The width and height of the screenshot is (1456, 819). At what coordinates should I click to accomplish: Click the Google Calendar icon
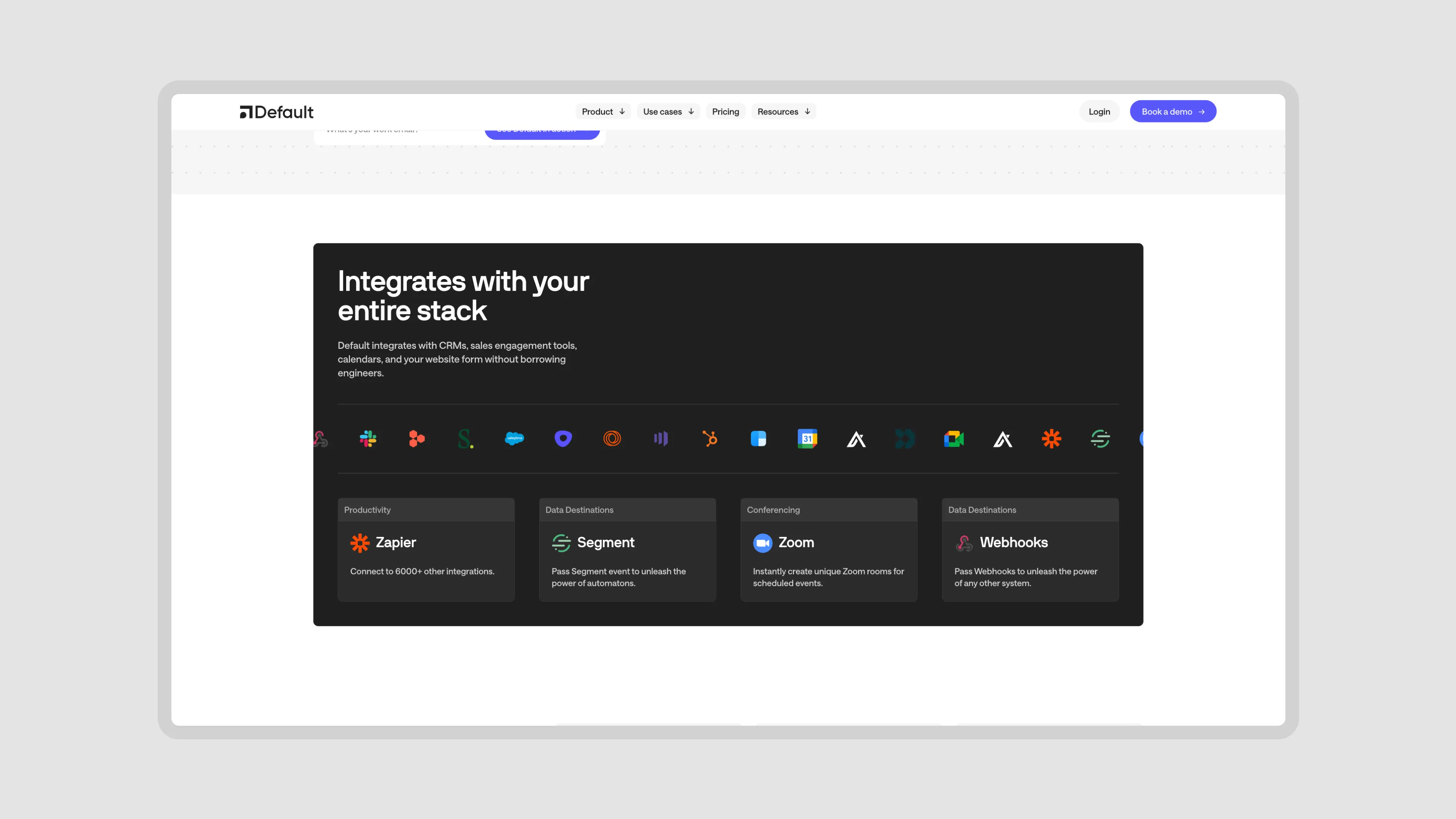click(807, 439)
